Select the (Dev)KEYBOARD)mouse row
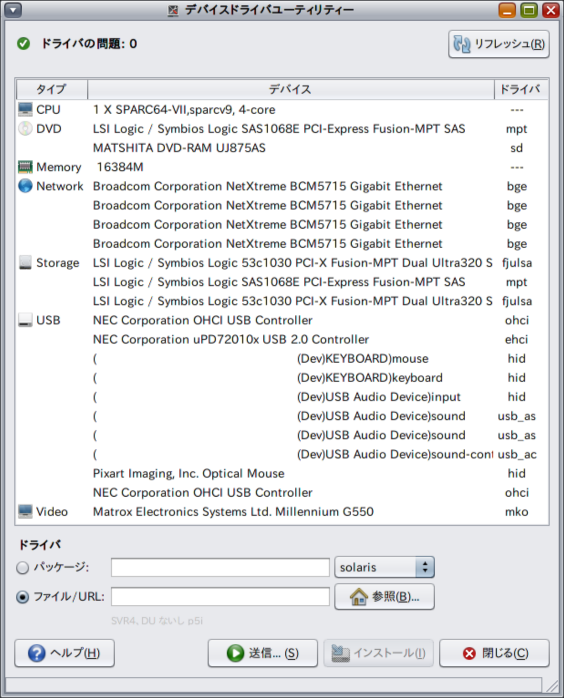The height and width of the screenshot is (698, 564). 282,358
